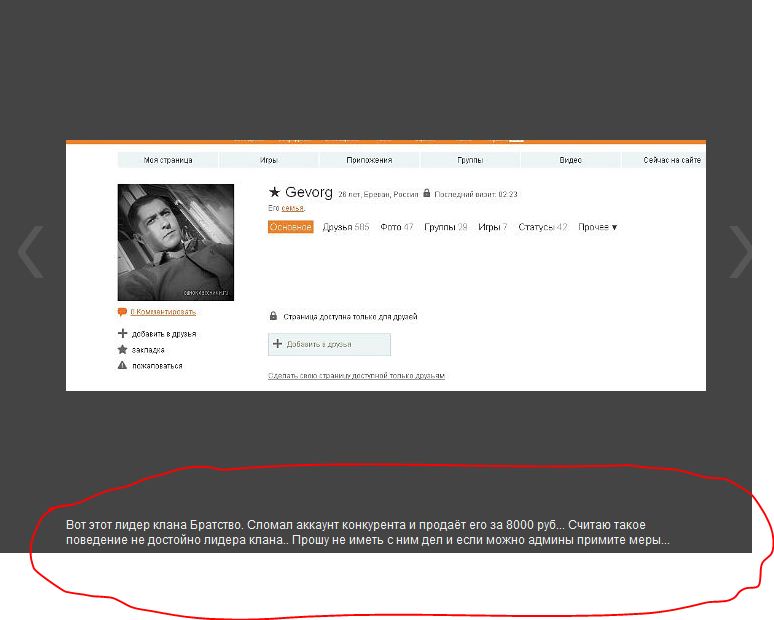The width and height of the screenshot is (774, 620).
Task: Click lock icon near Последний визит
Action: pyautogui.click(x=427, y=193)
